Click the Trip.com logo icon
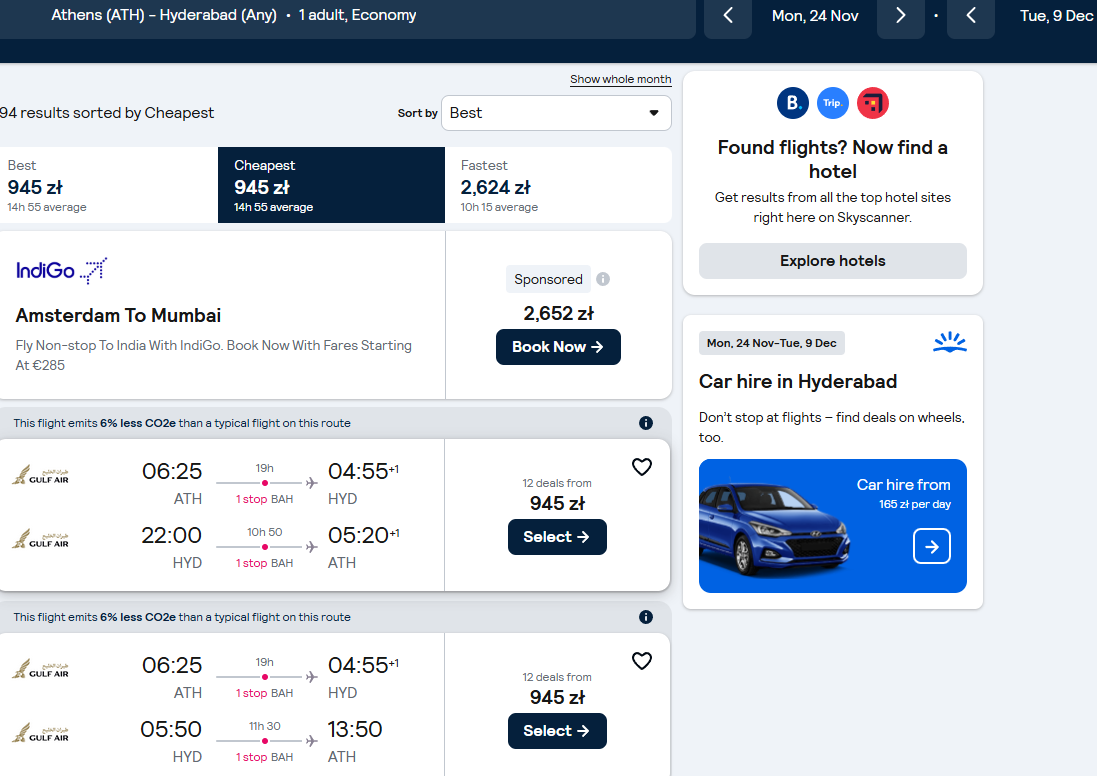The width and height of the screenshot is (1097, 776). click(x=833, y=103)
